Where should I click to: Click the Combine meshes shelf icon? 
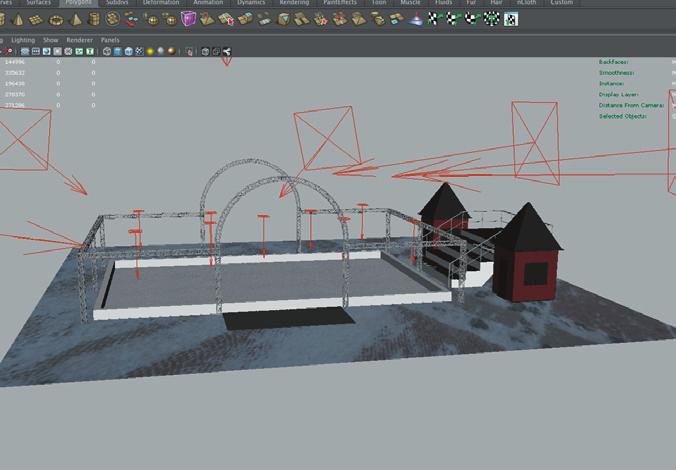coord(131,19)
